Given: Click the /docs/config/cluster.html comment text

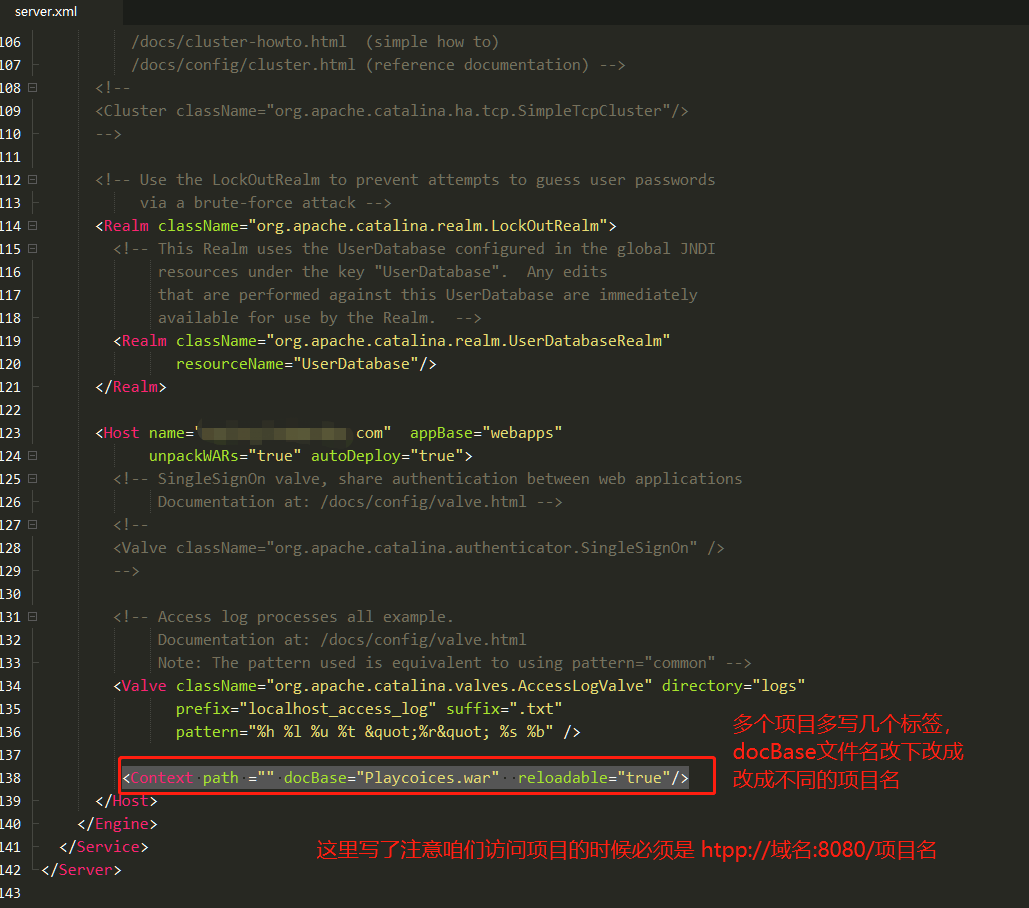Looking at the screenshot, I should click(x=243, y=64).
